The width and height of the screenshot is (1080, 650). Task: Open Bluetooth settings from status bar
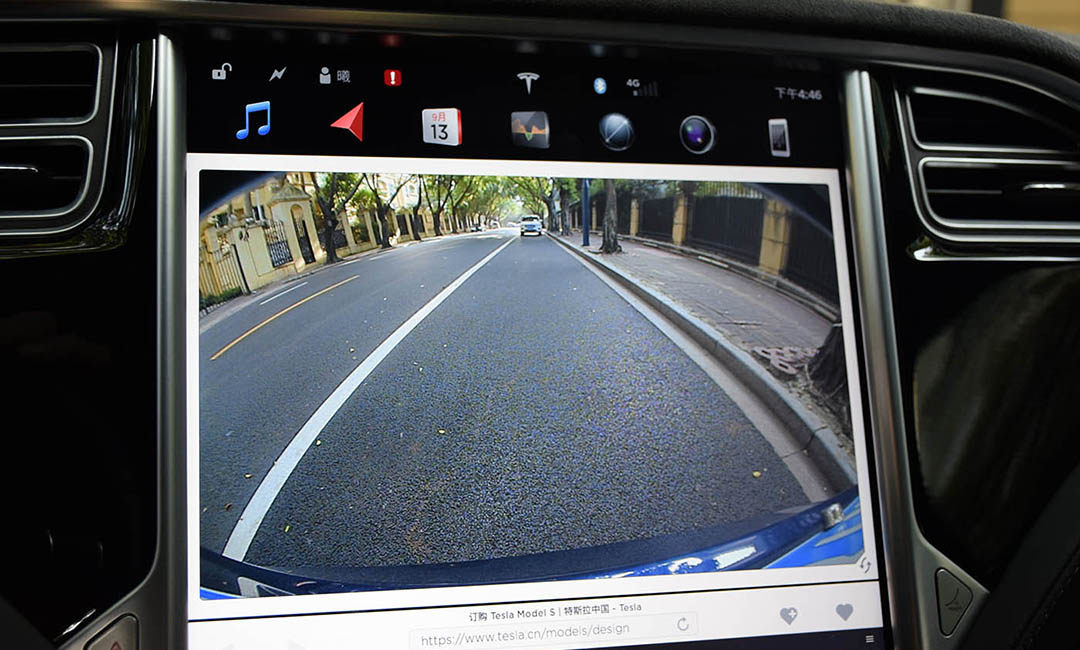pos(599,85)
